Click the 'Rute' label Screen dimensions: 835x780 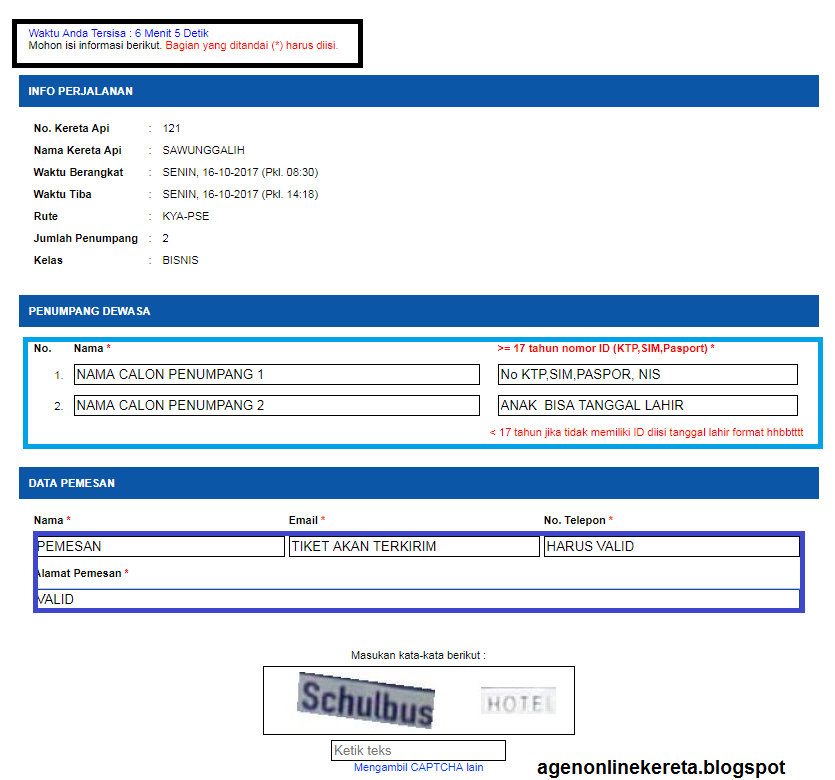pyautogui.click(x=46, y=216)
